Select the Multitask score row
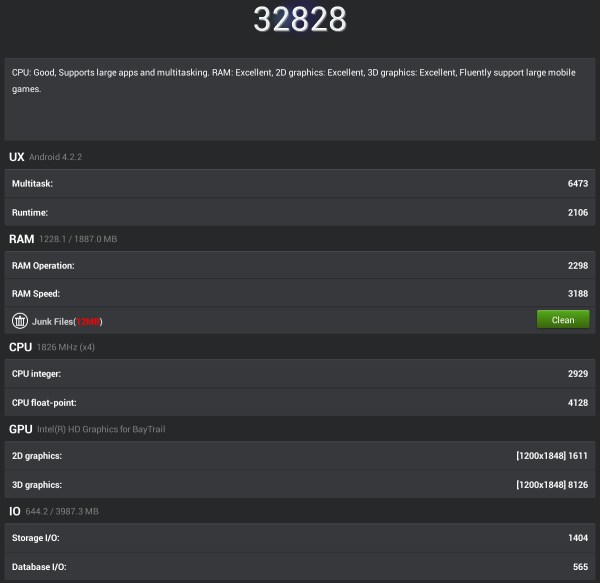The width and height of the screenshot is (600, 583). [x=300, y=184]
